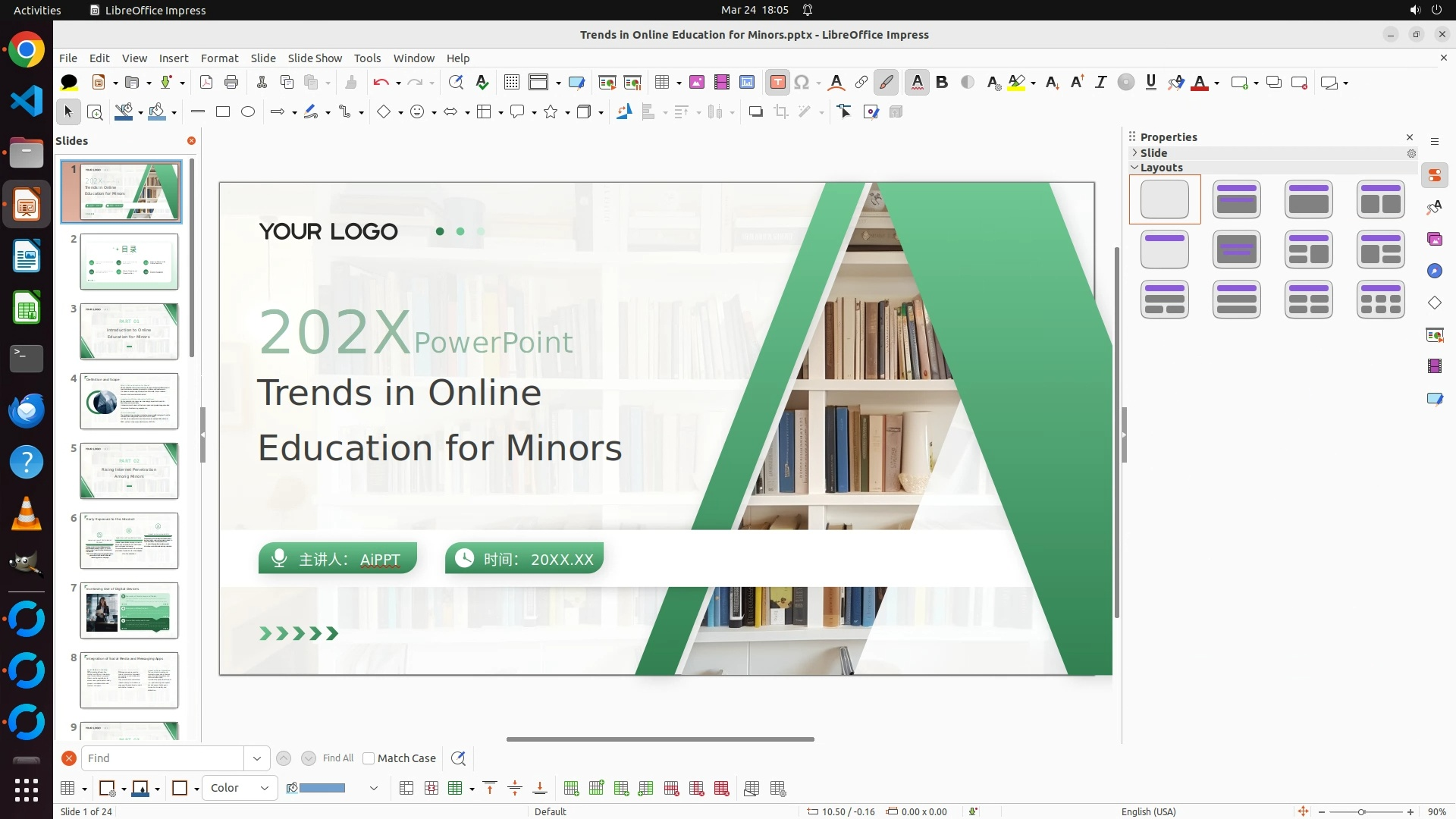1456x819 pixels.
Task: Open the Format menu
Action: (x=219, y=58)
